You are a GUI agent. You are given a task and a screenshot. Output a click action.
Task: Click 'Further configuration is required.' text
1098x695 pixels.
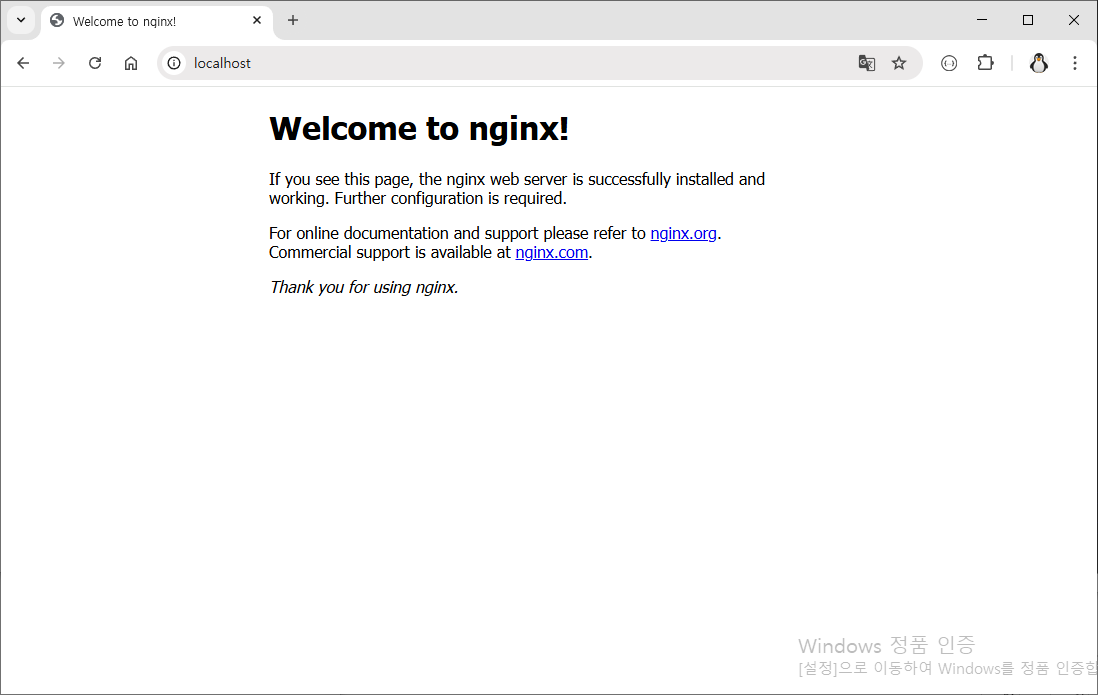tap(450, 198)
